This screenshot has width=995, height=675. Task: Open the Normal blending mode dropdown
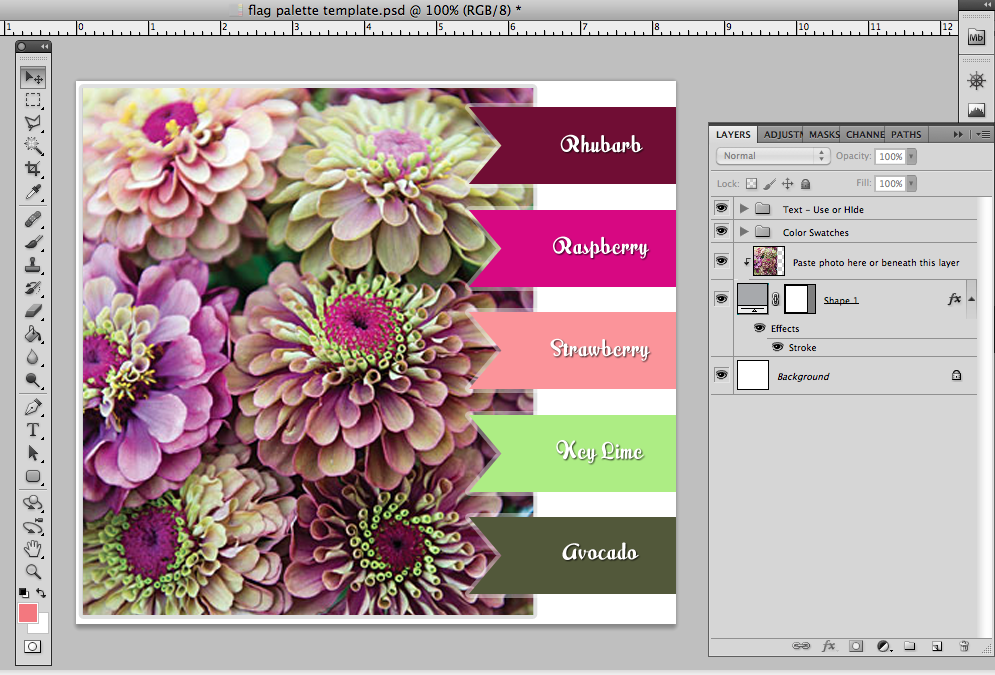(x=771, y=156)
